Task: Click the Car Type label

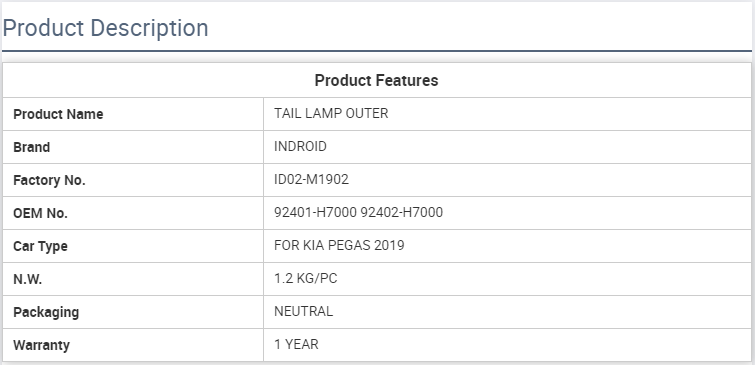Action: pos(40,246)
